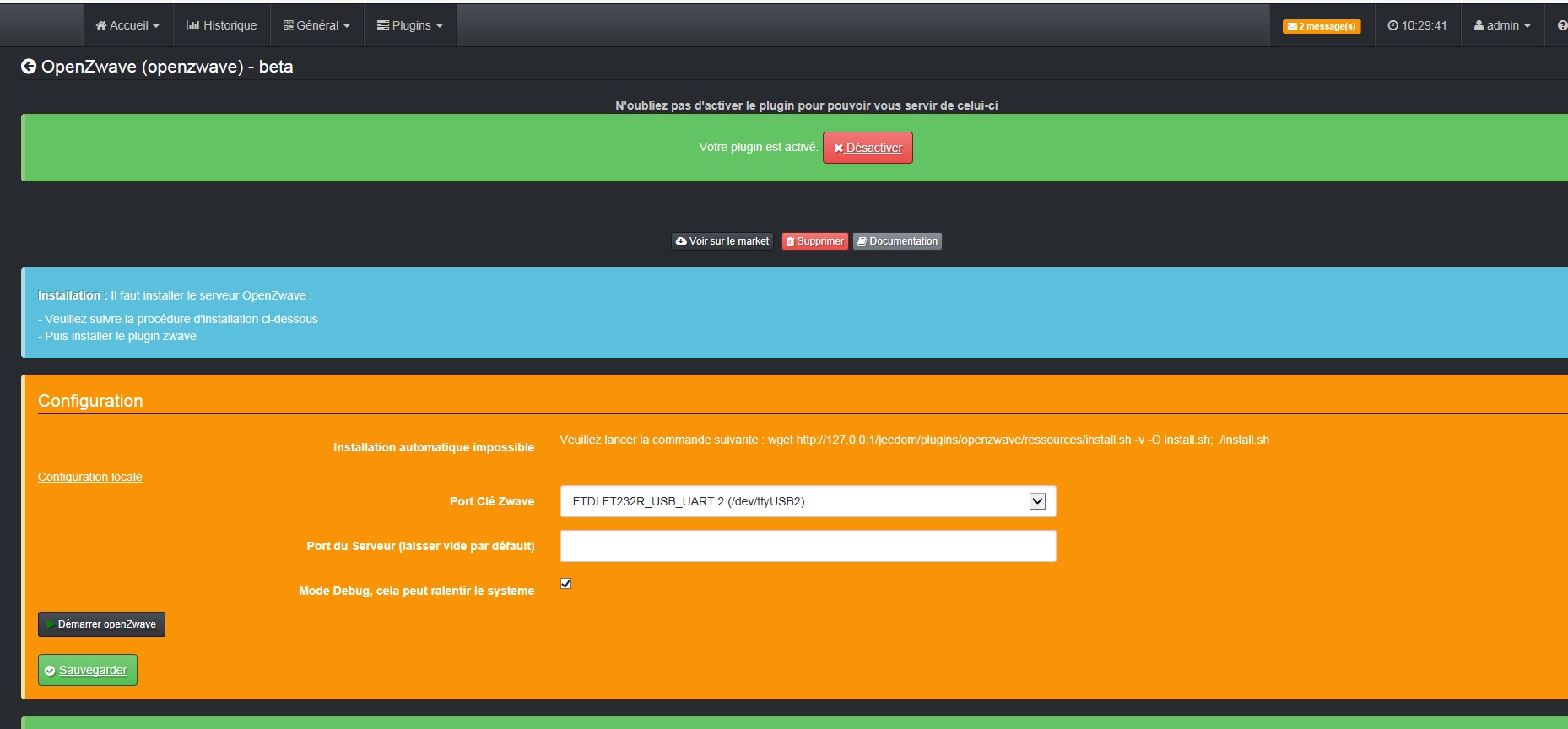Click 'Votre plugin est activé.' text
This screenshot has width=1568, height=729.
(758, 147)
